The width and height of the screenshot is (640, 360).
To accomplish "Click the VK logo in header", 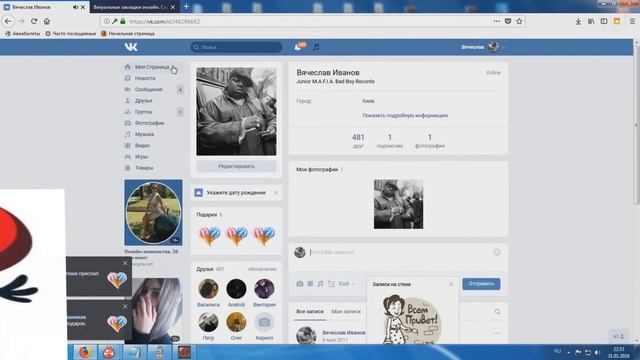I will (x=131, y=47).
